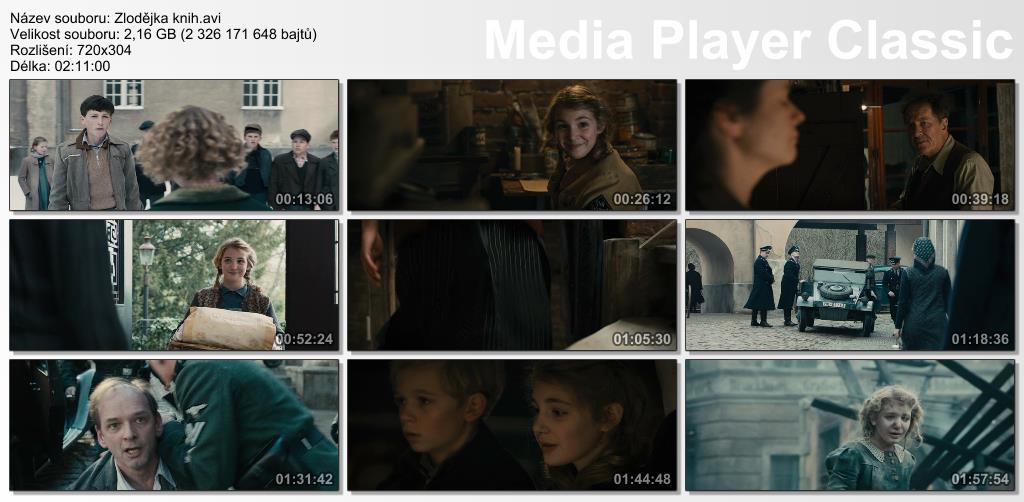Click the 01:18:36 timestamp label
The height and width of the screenshot is (502, 1024).
pos(980,339)
